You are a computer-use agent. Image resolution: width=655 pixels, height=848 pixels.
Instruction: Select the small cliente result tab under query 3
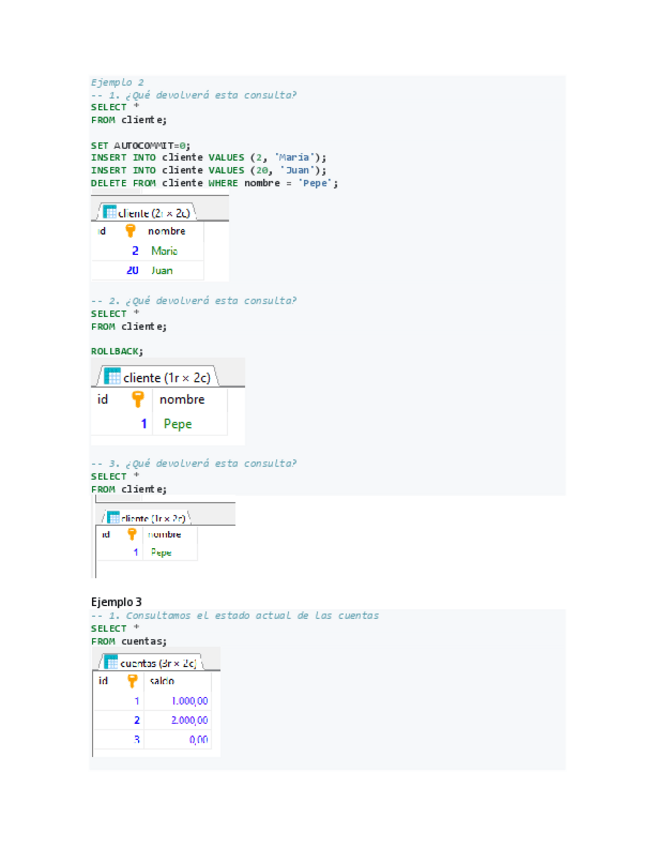point(147,518)
